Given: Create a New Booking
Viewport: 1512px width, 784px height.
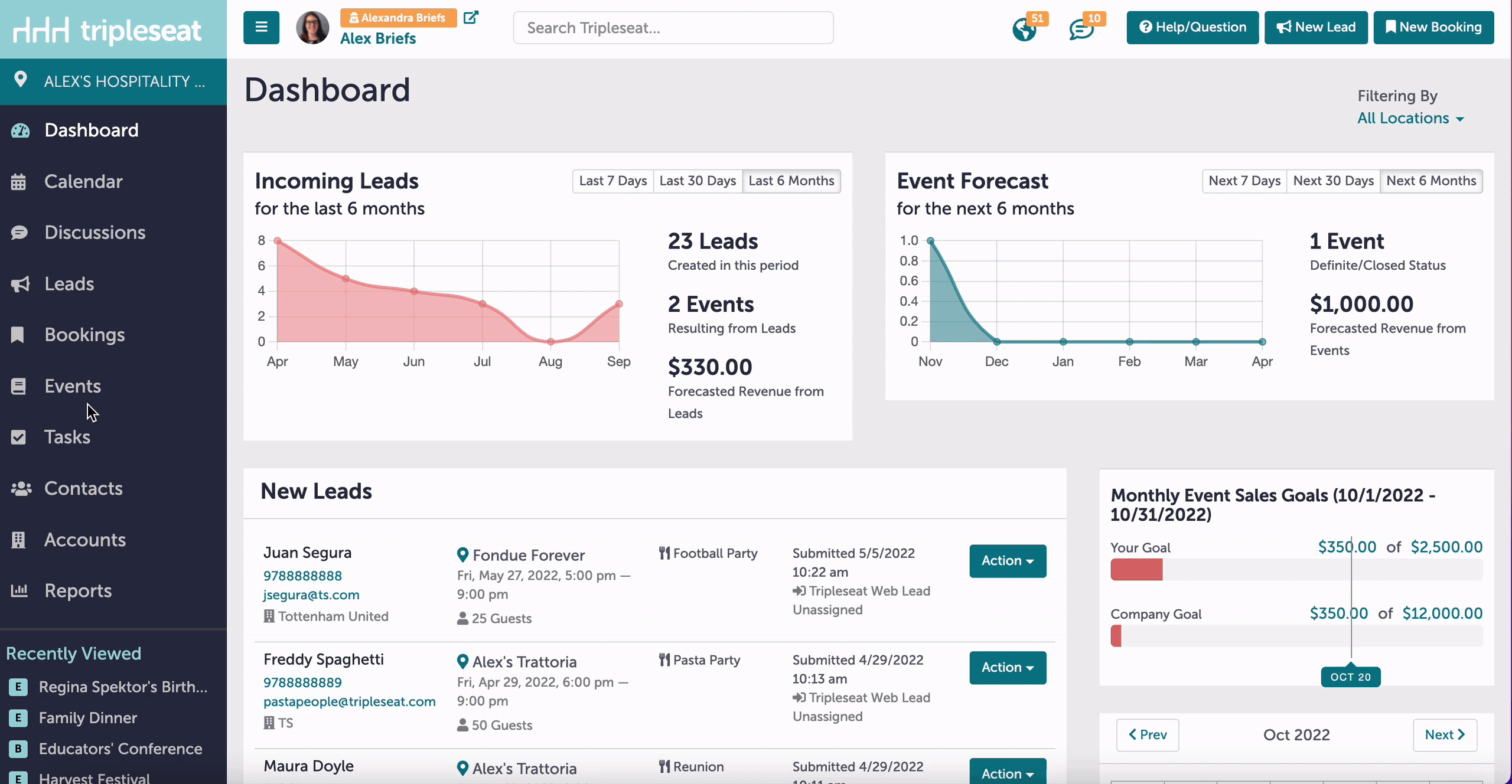Looking at the screenshot, I should pos(1433,27).
